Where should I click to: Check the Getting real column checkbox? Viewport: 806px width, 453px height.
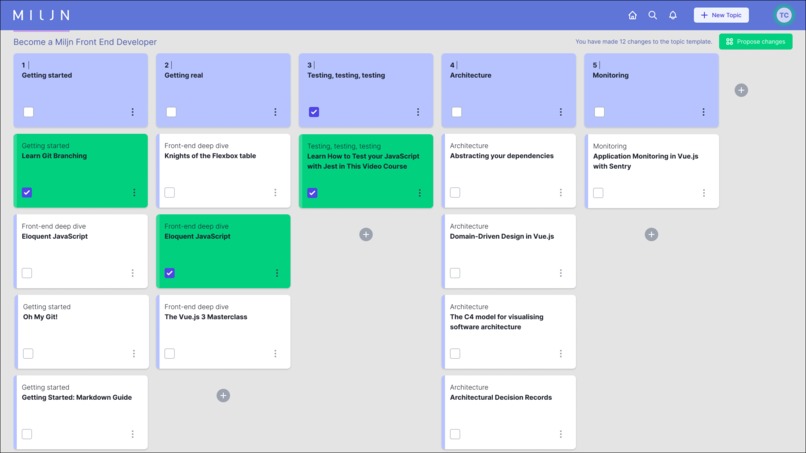click(x=171, y=112)
